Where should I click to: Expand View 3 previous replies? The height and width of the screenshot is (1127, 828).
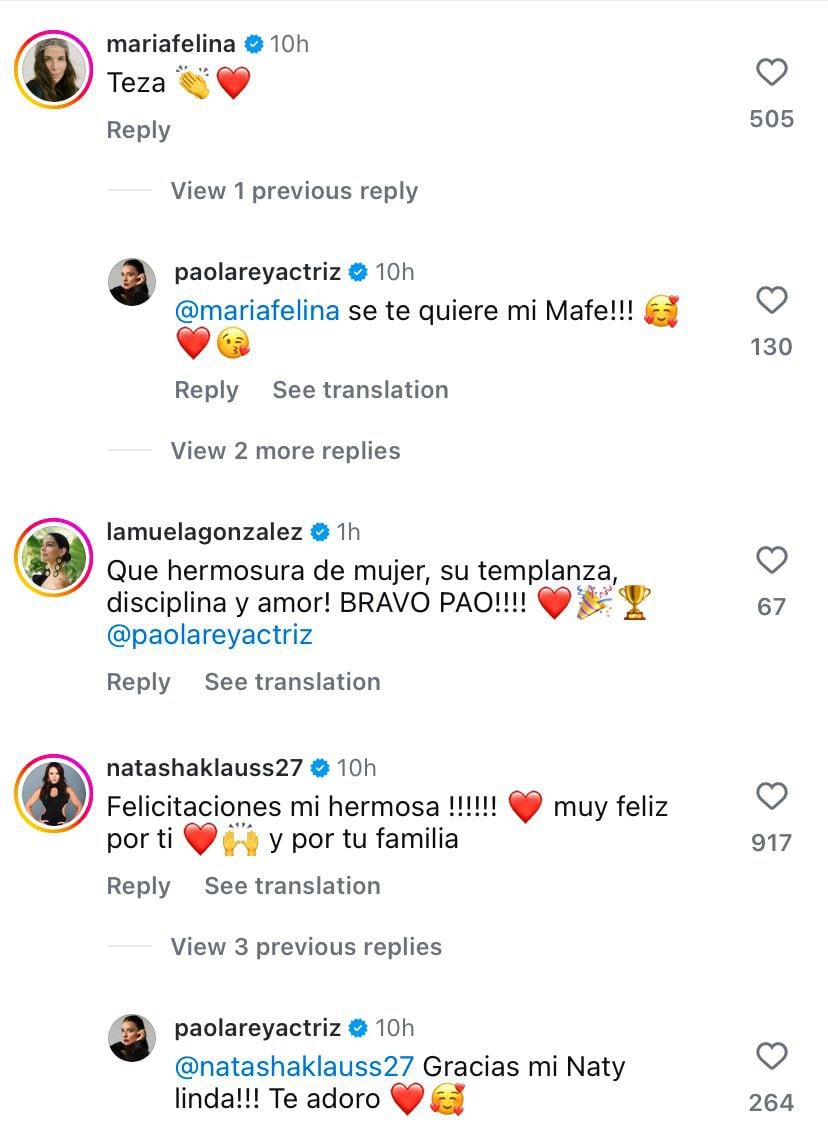pyautogui.click(x=306, y=947)
